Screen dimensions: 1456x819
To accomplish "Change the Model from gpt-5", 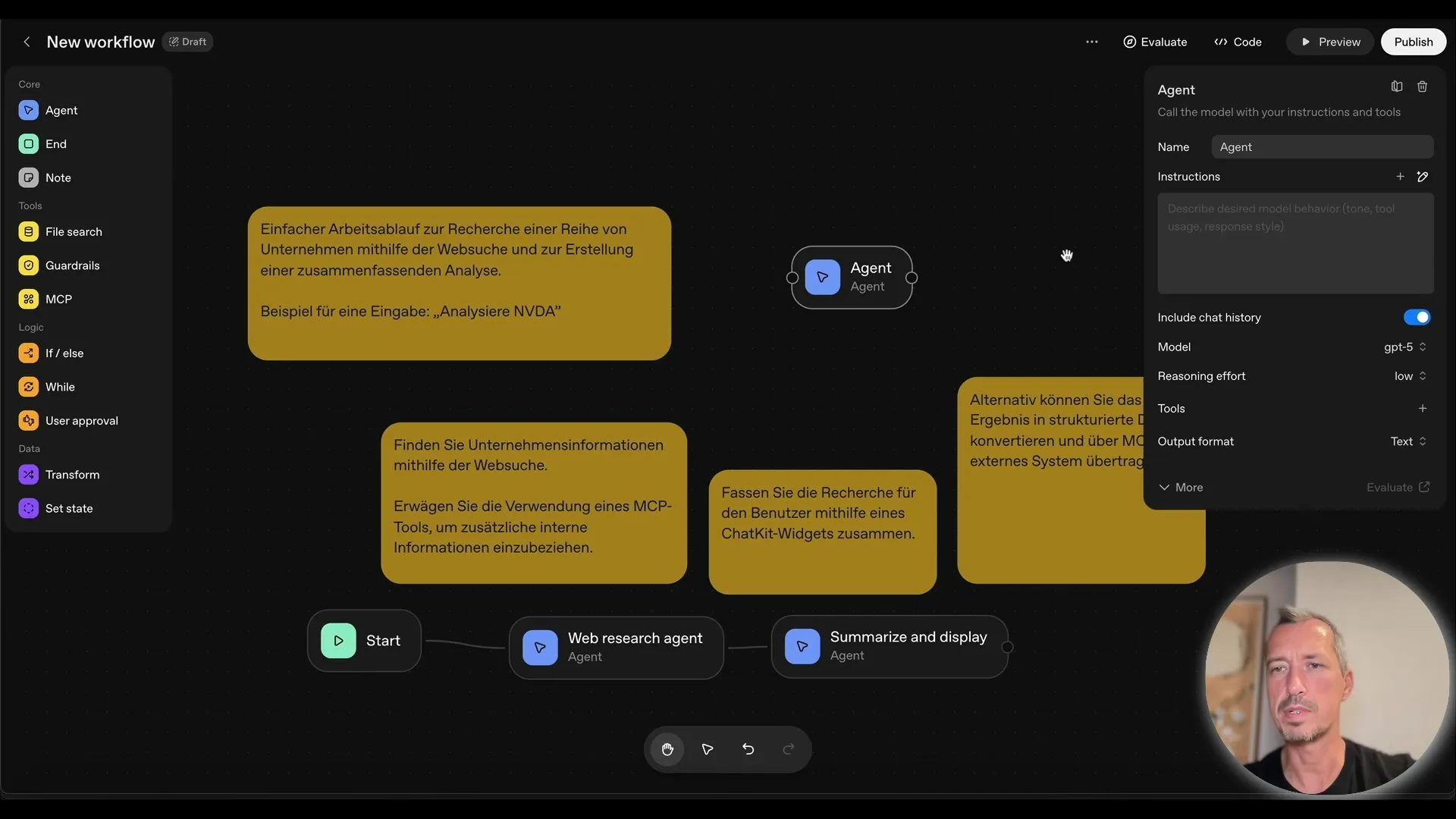I will (x=1404, y=347).
